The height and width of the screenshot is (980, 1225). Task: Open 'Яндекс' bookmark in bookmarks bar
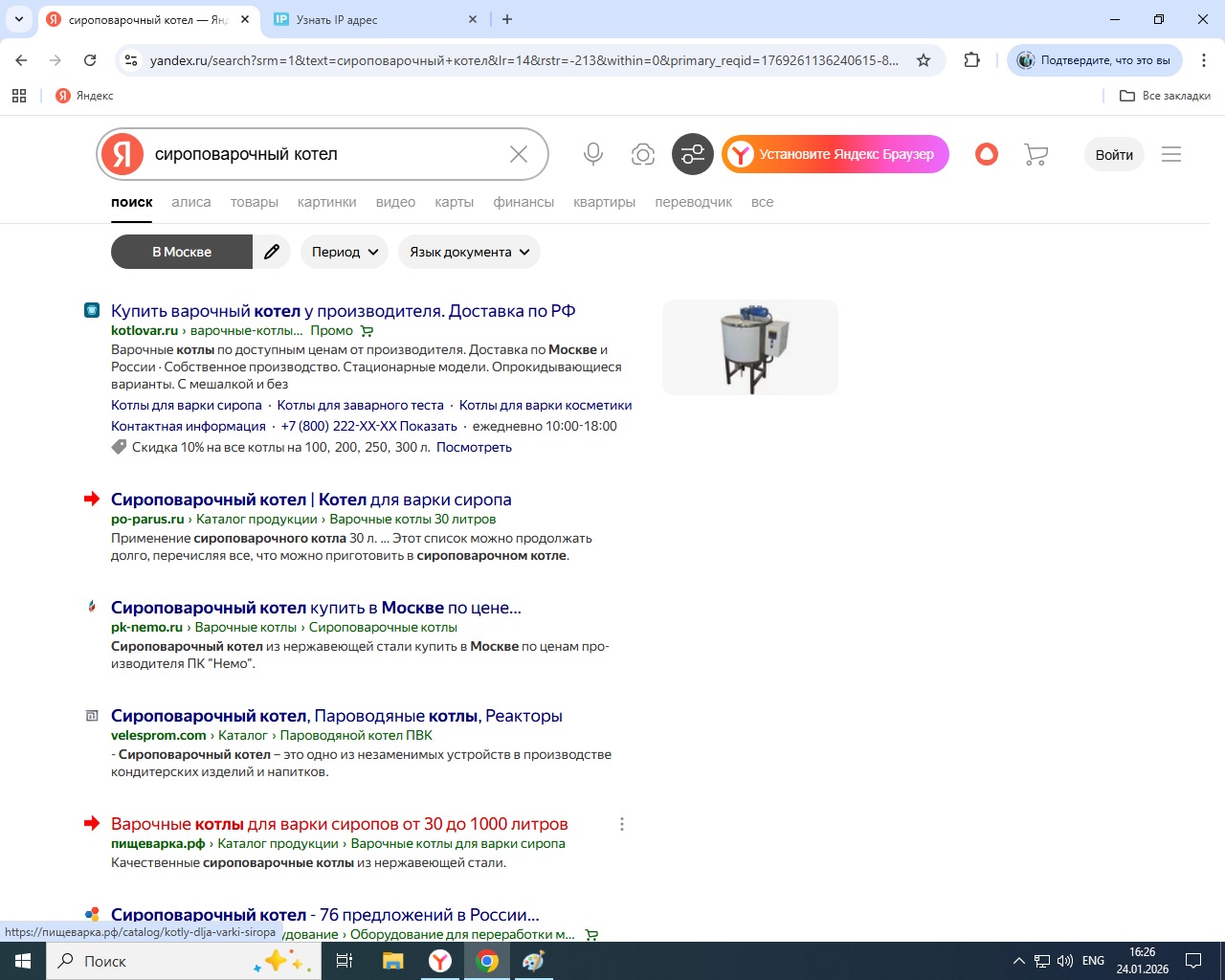point(84,96)
